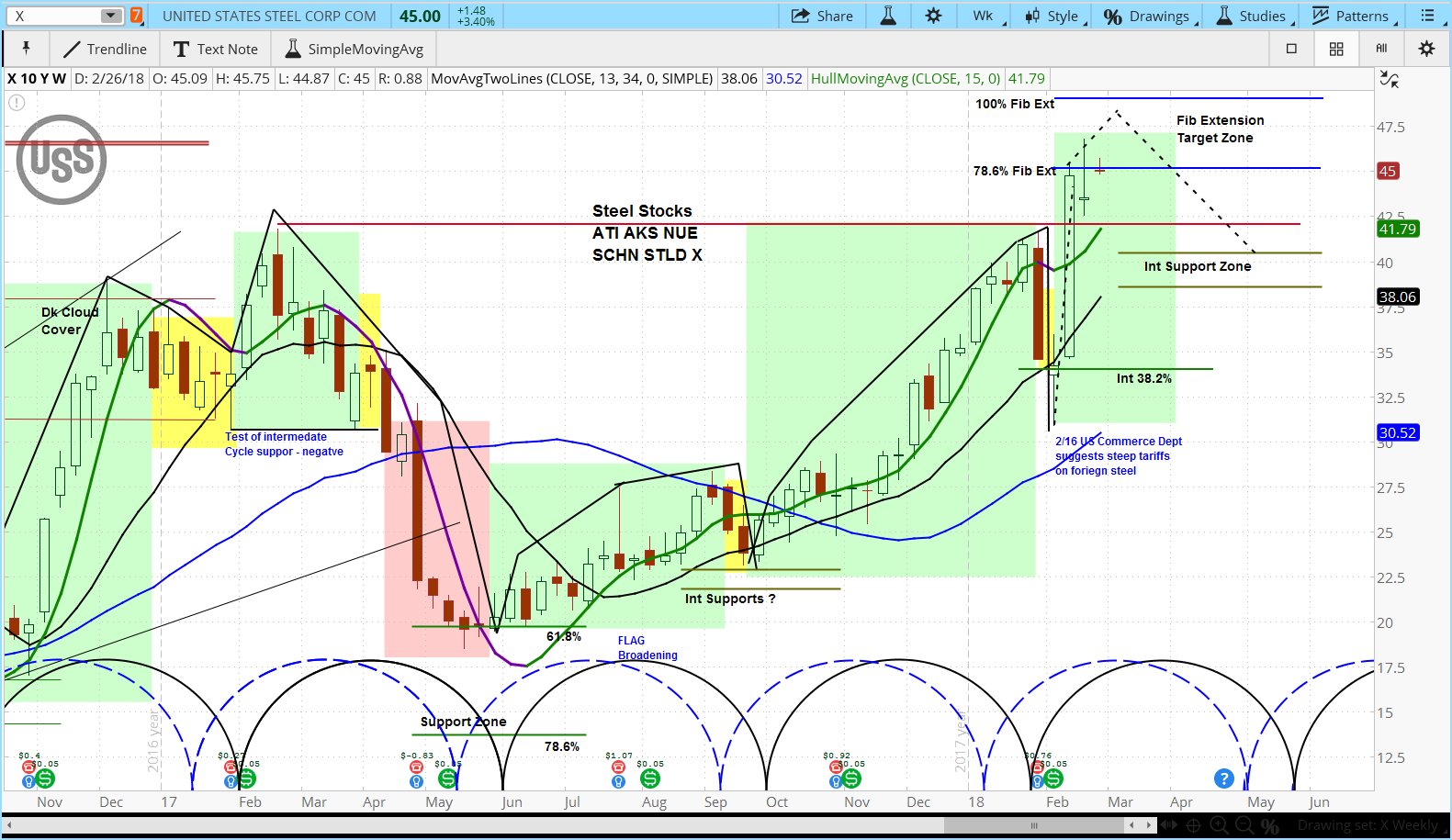Click the pin icon in drawing toolbar
This screenshot has width=1452, height=840.
tap(26, 49)
